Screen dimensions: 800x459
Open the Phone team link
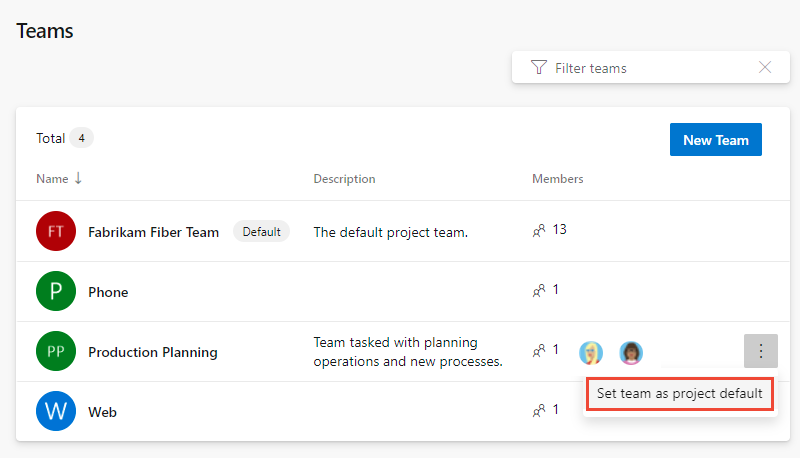(108, 292)
